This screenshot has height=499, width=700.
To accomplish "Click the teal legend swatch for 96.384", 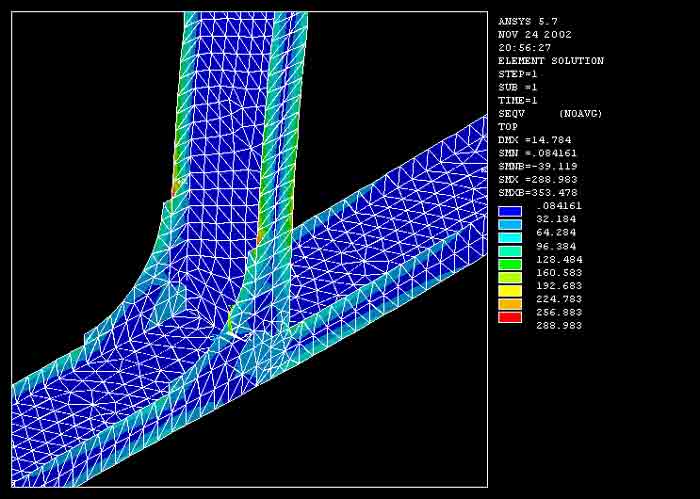I will (510, 251).
